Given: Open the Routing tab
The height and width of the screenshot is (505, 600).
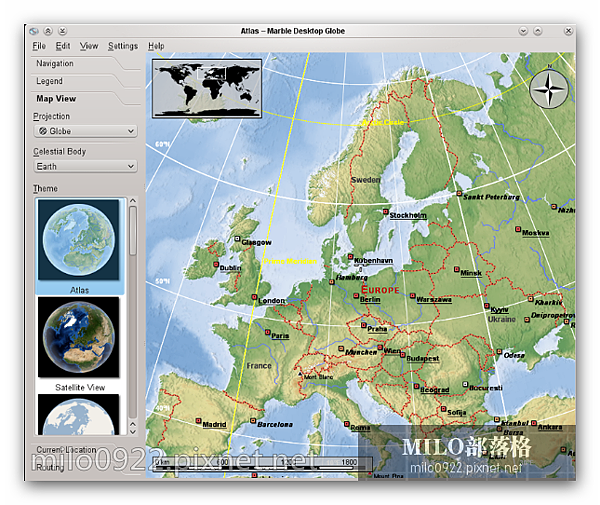Looking at the screenshot, I should click(x=48, y=468).
